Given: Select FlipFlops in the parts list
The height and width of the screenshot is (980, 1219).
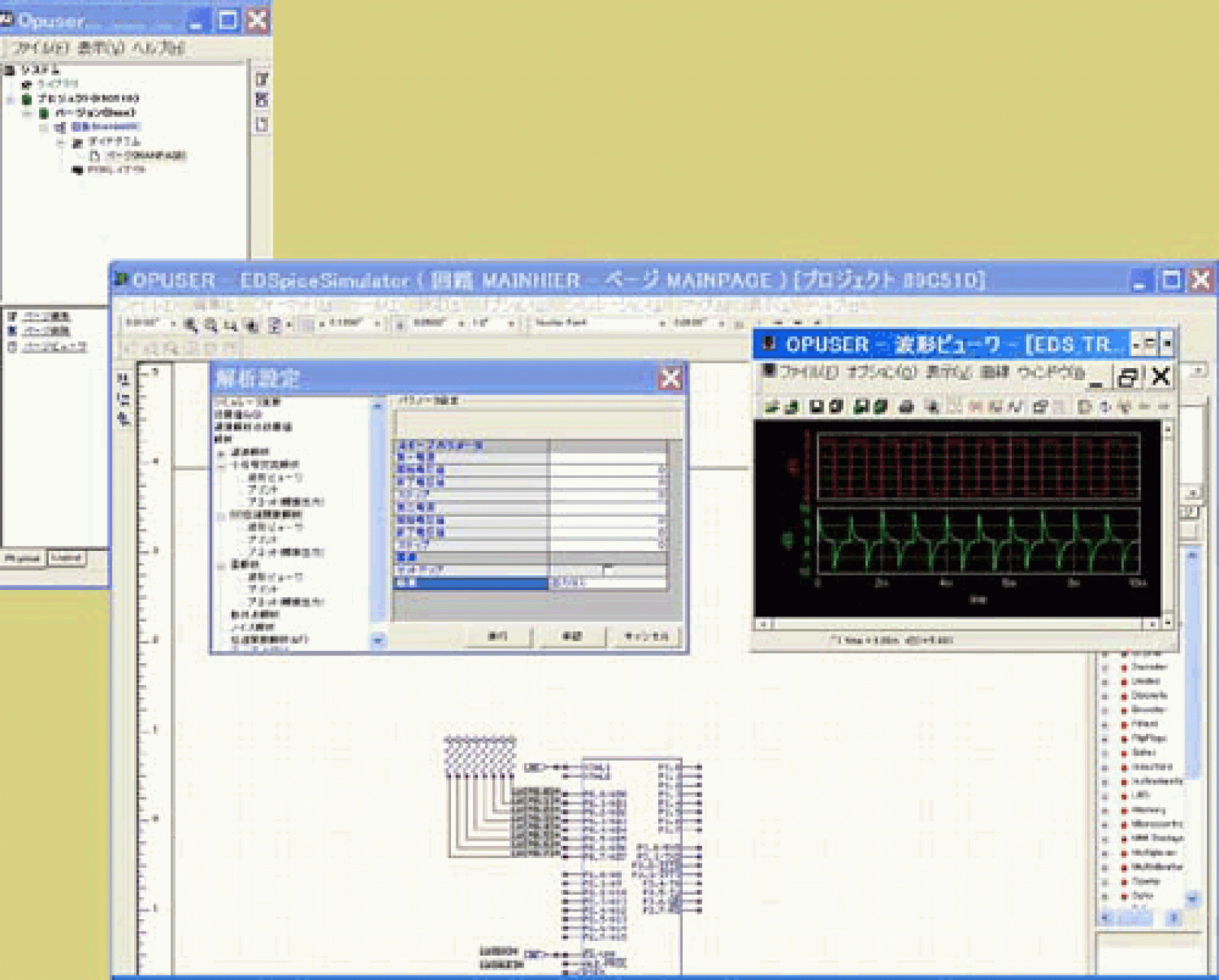Looking at the screenshot, I should (1149, 738).
